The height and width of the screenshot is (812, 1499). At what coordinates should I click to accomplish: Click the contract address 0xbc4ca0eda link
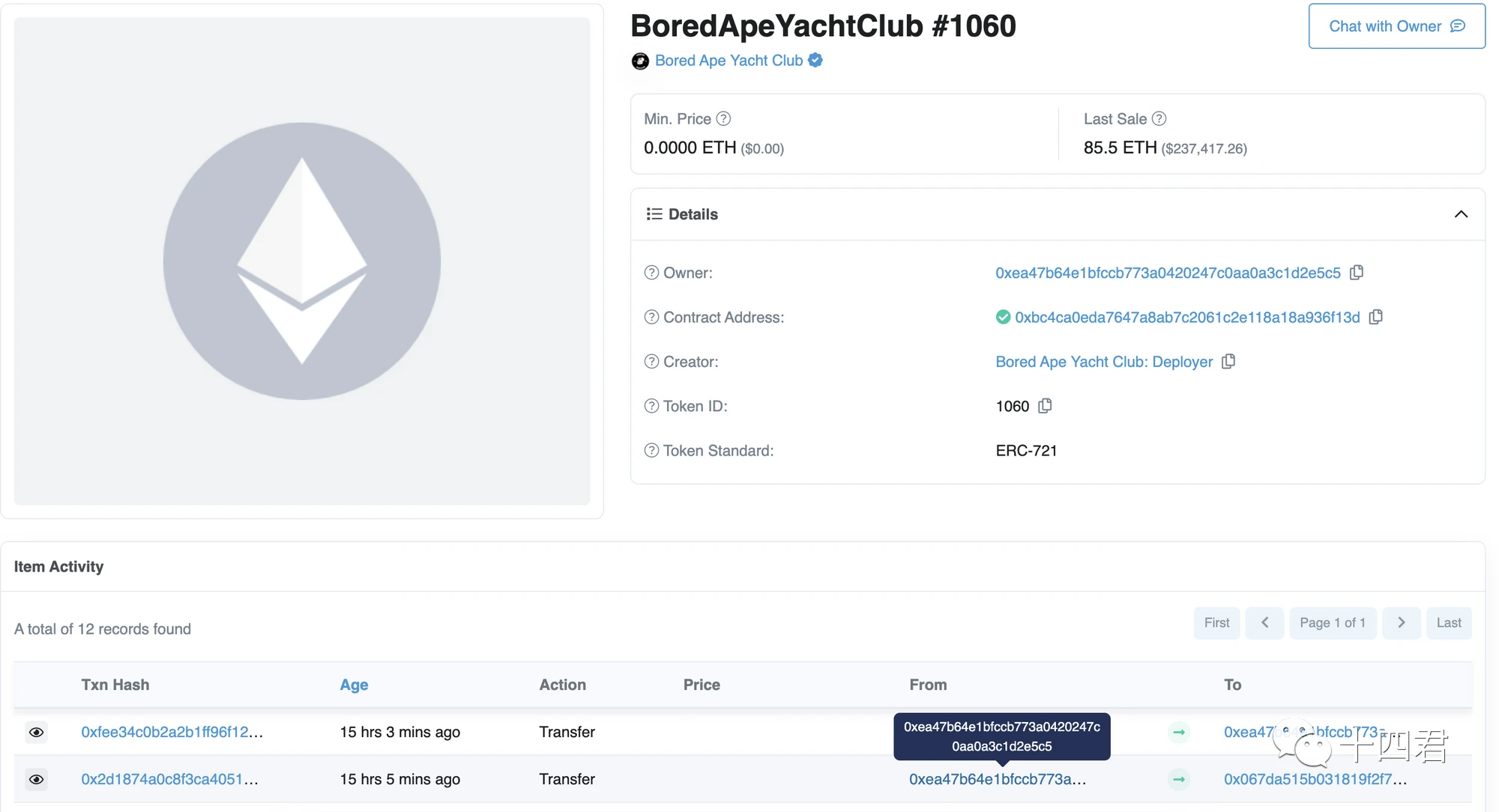click(1186, 317)
